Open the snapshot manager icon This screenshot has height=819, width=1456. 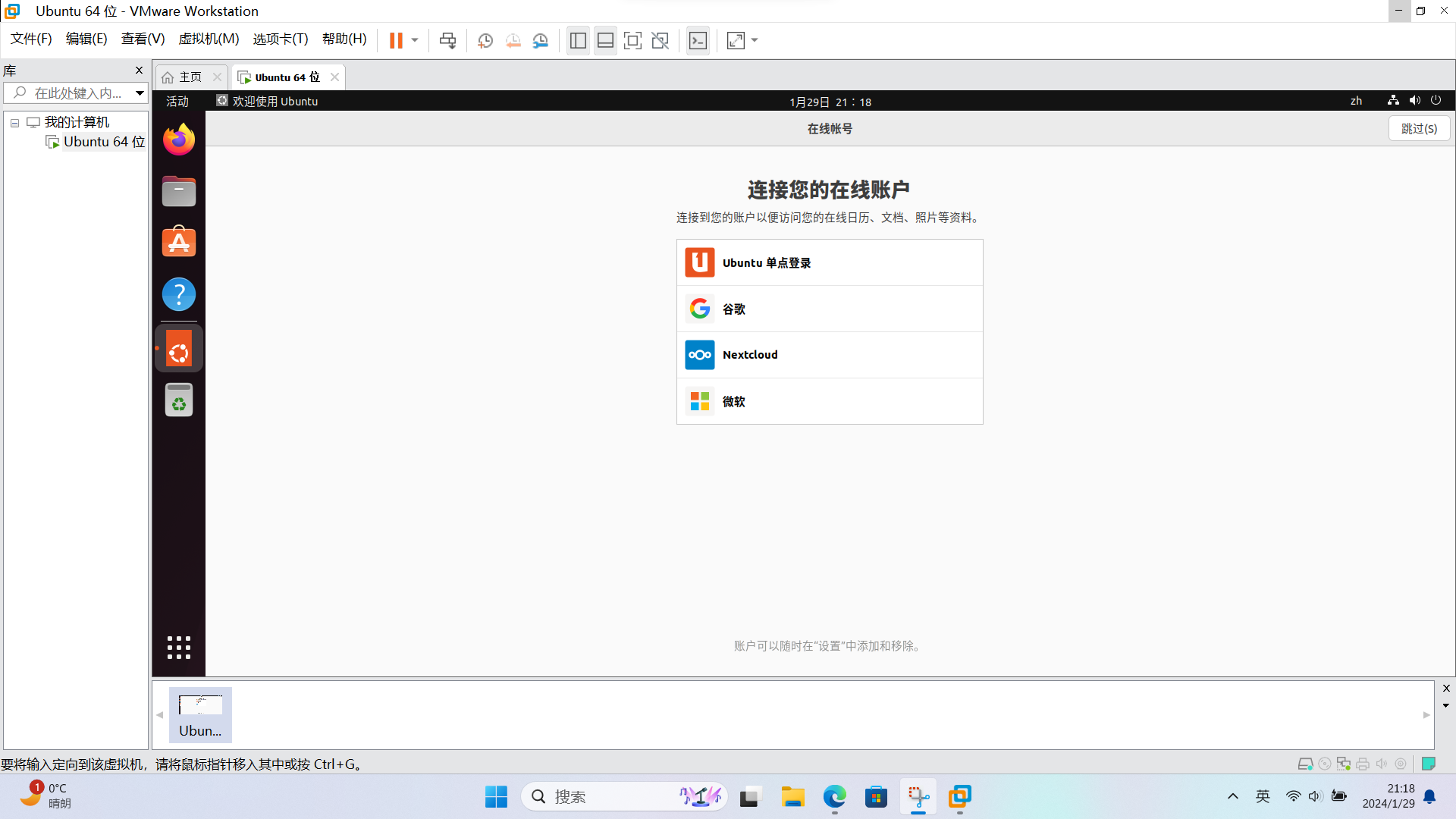point(541,40)
